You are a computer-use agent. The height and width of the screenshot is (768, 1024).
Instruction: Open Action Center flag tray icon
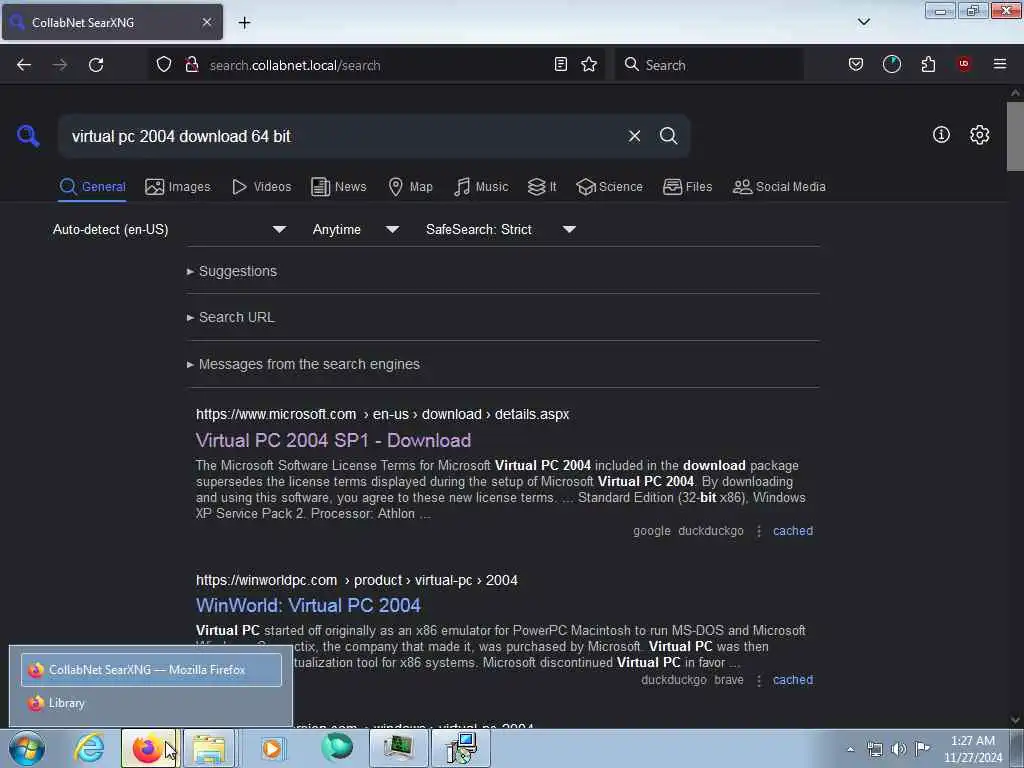[x=922, y=748]
